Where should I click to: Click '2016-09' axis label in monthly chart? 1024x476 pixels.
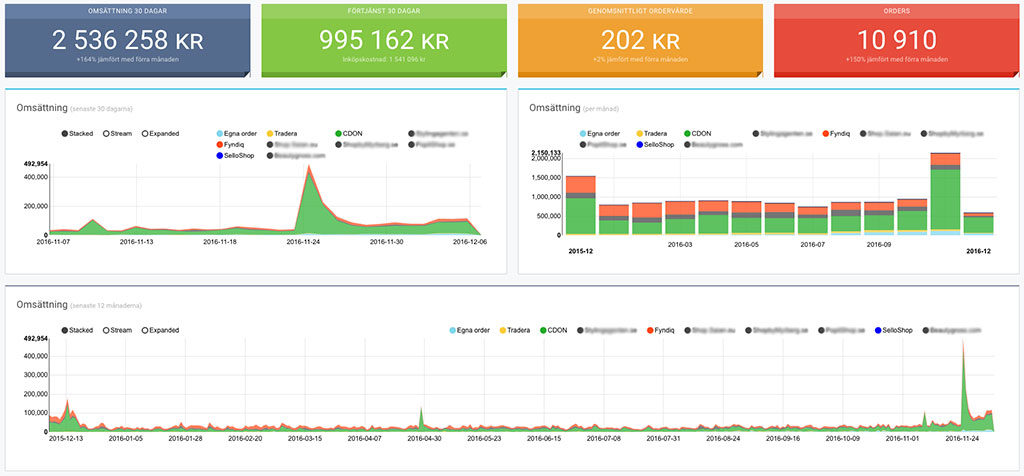[x=879, y=246]
